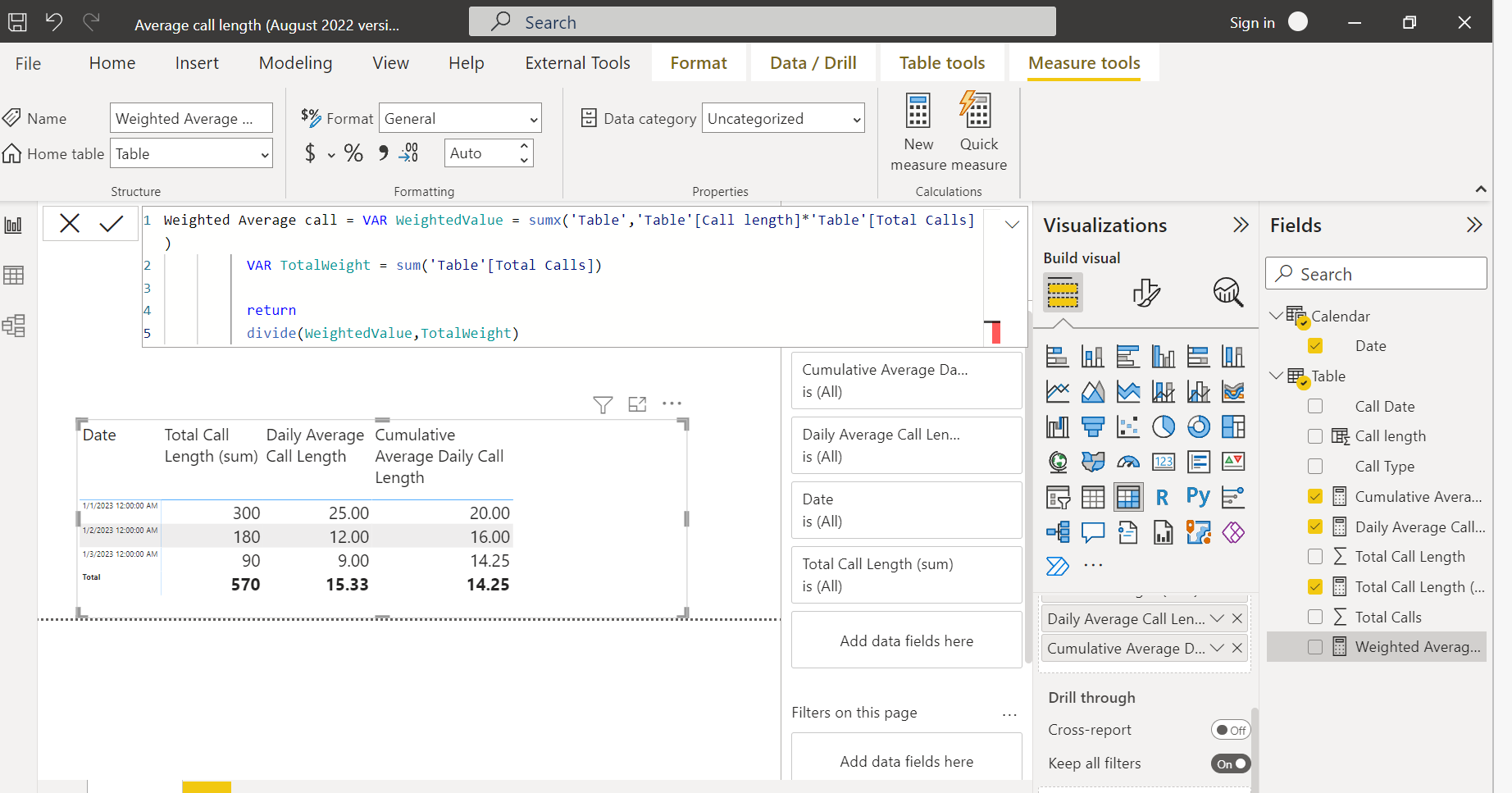Open the Table tools tab

click(942, 63)
